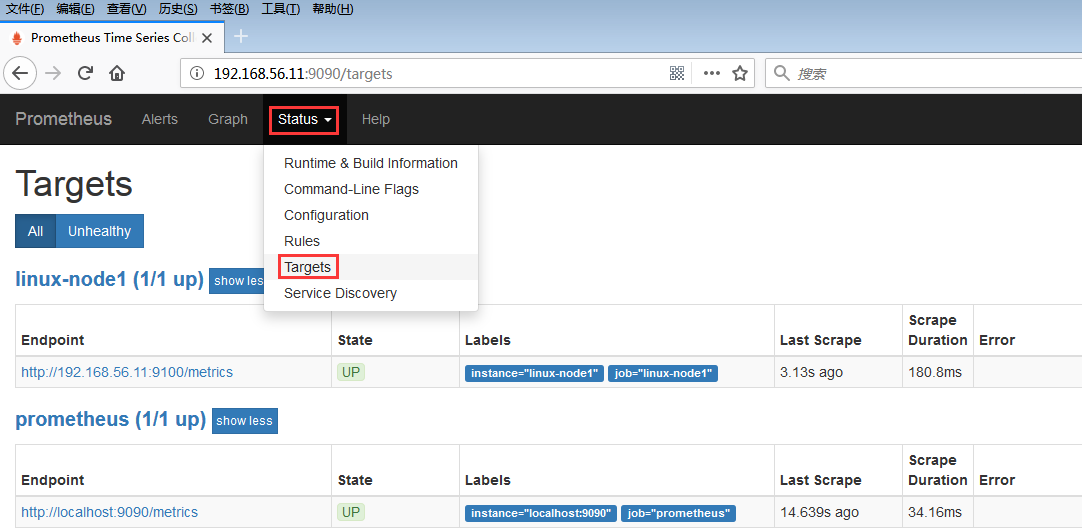This screenshot has height=531, width=1082.
Task: Bookmark this page with the star icon
Action: pyautogui.click(x=740, y=73)
